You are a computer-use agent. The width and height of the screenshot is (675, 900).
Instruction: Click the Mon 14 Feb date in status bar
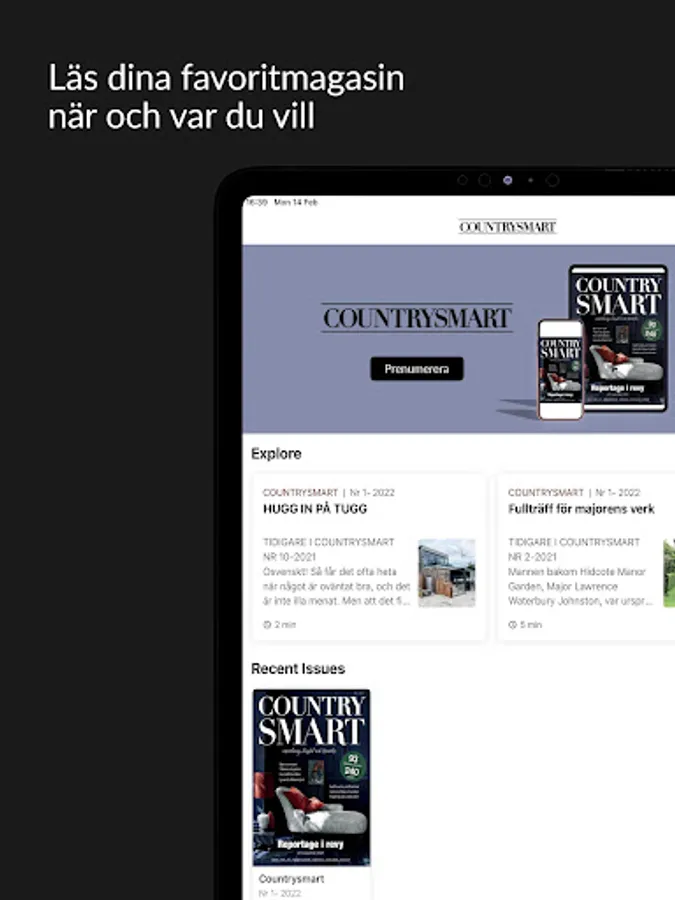(x=296, y=202)
